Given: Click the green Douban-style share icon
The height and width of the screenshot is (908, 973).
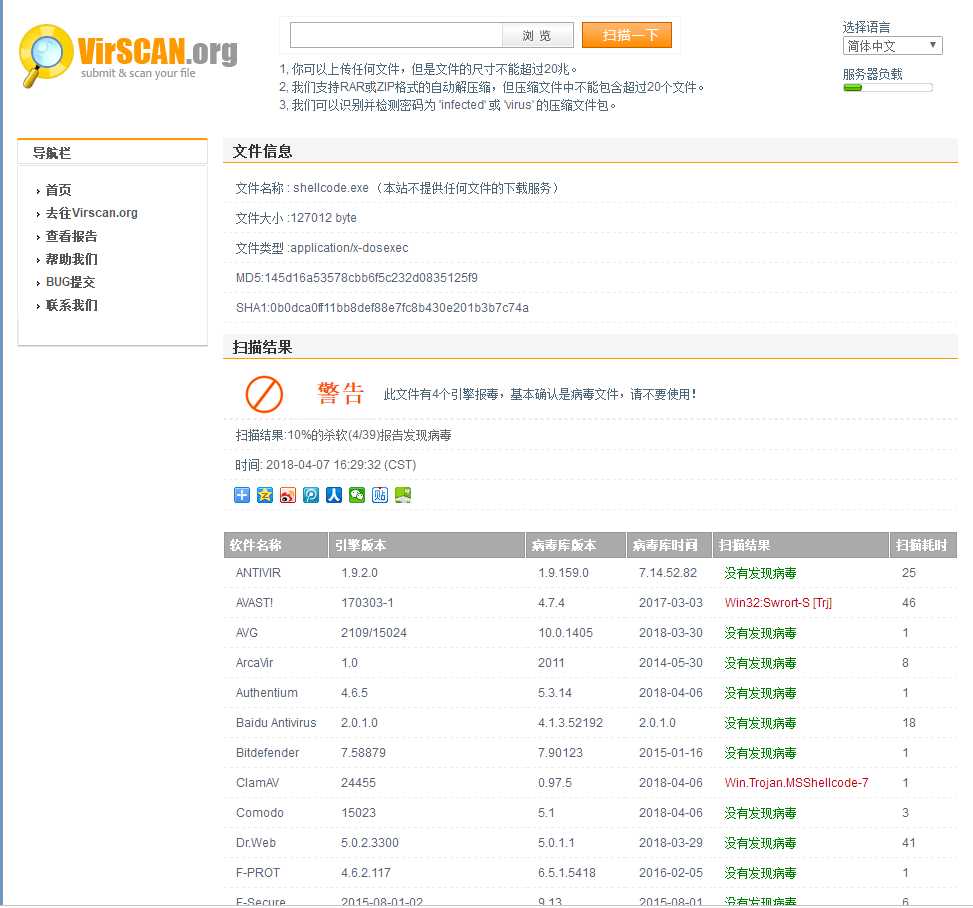Looking at the screenshot, I should pos(403,495).
